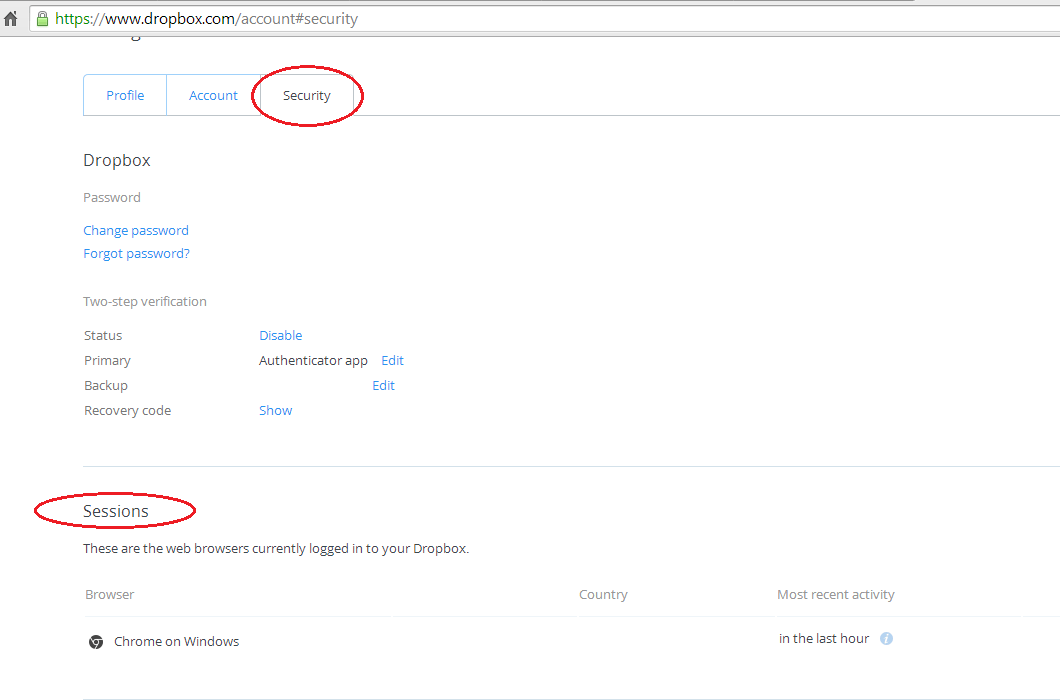Click the Chrome icon in the sessions list
1060x700 pixels.
[x=96, y=642]
